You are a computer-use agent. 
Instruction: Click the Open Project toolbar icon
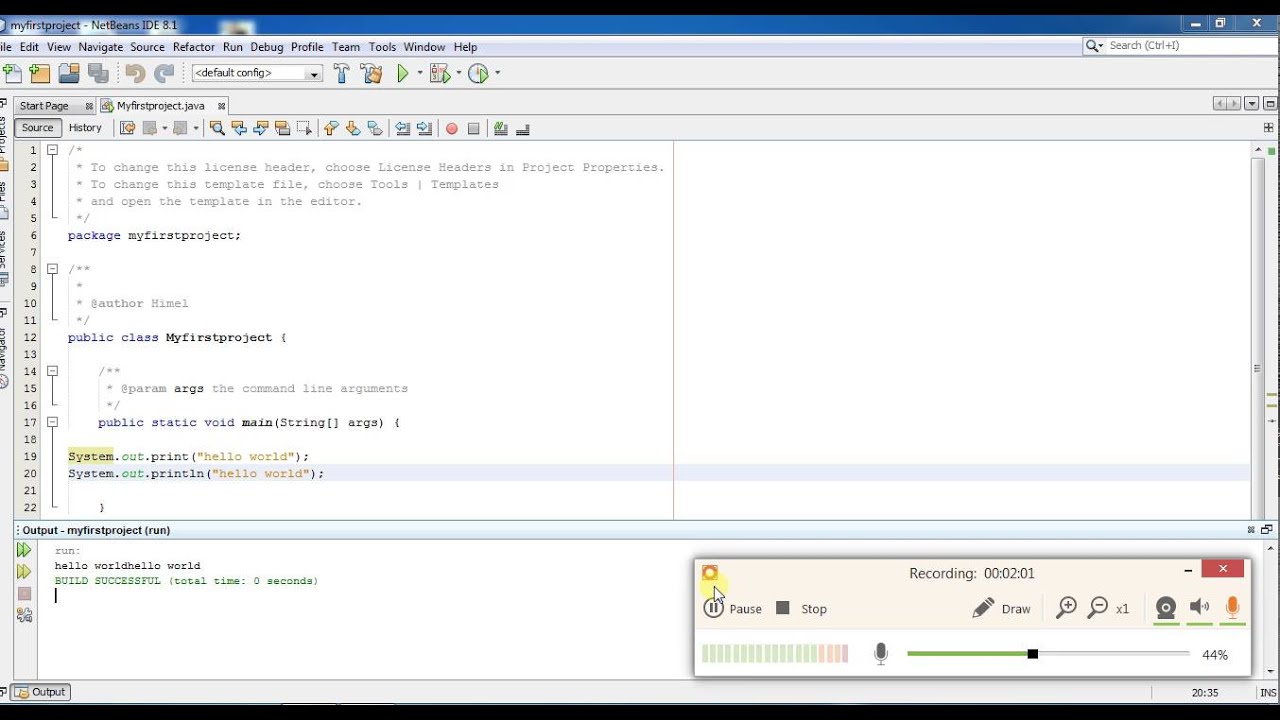click(x=69, y=73)
